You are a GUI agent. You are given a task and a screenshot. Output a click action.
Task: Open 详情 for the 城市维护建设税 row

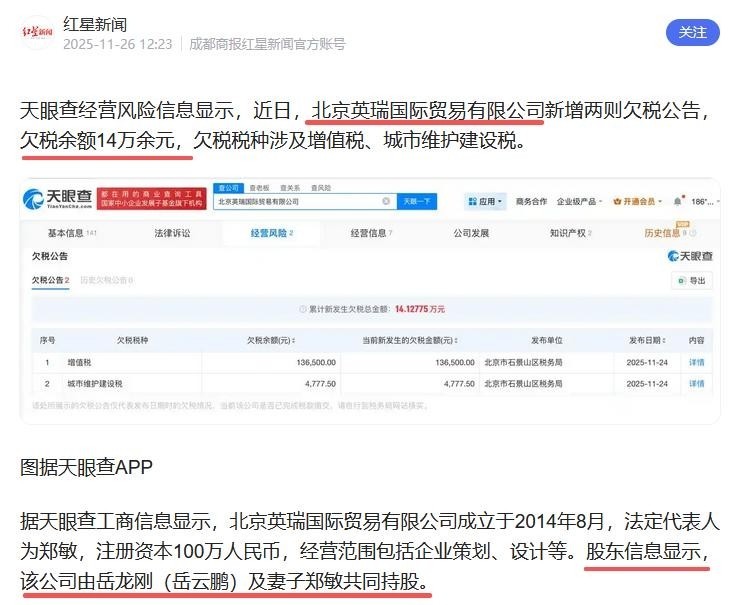click(x=696, y=383)
